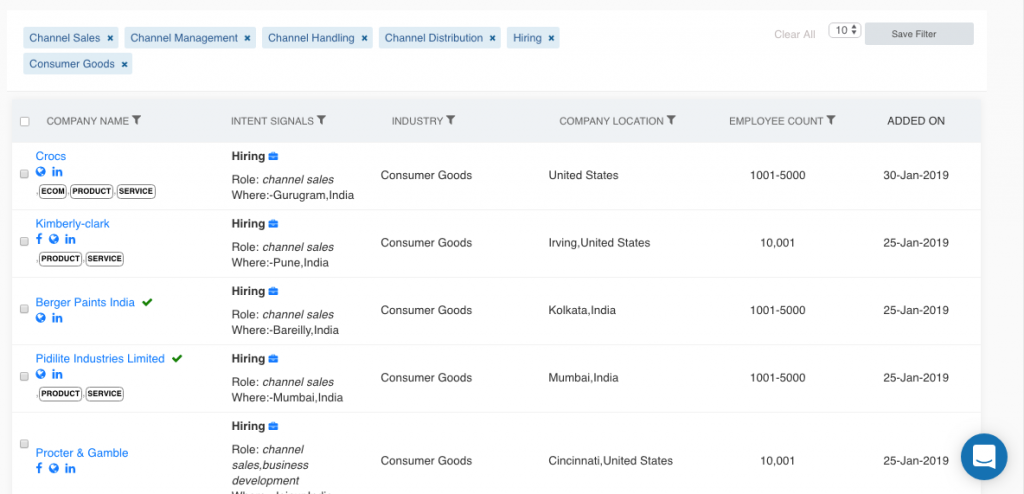Open the Pidilite Industries LinkedIn icon
1024x494 pixels.
57,374
